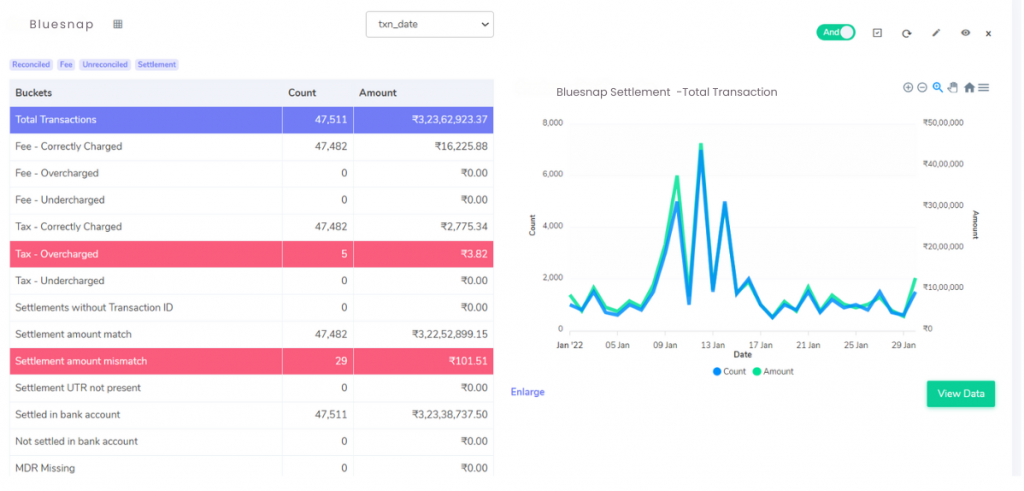
Task: Toggle the And switch
Action: click(835, 32)
